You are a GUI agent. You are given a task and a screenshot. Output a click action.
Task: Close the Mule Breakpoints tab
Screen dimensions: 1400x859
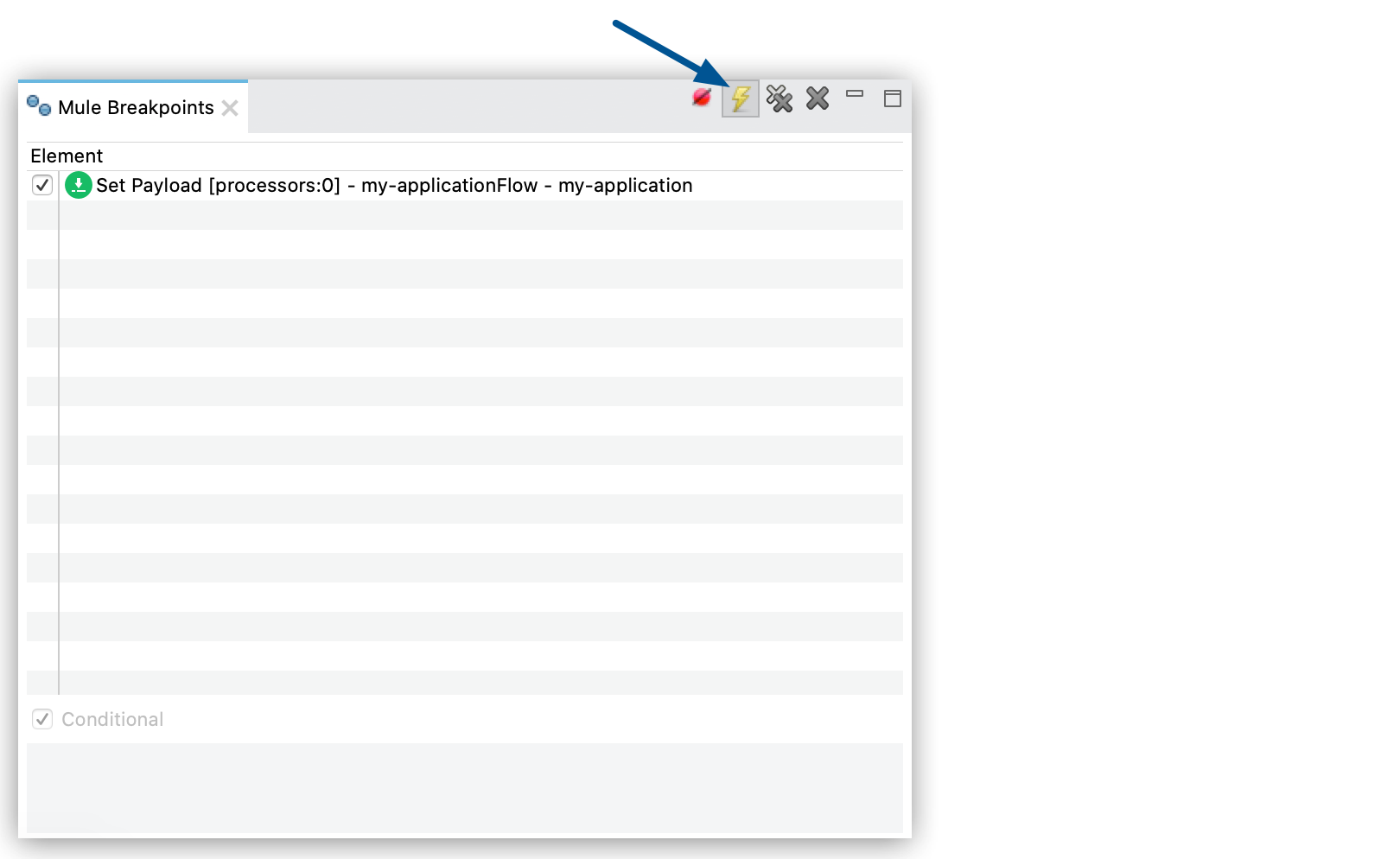click(x=230, y=108)
